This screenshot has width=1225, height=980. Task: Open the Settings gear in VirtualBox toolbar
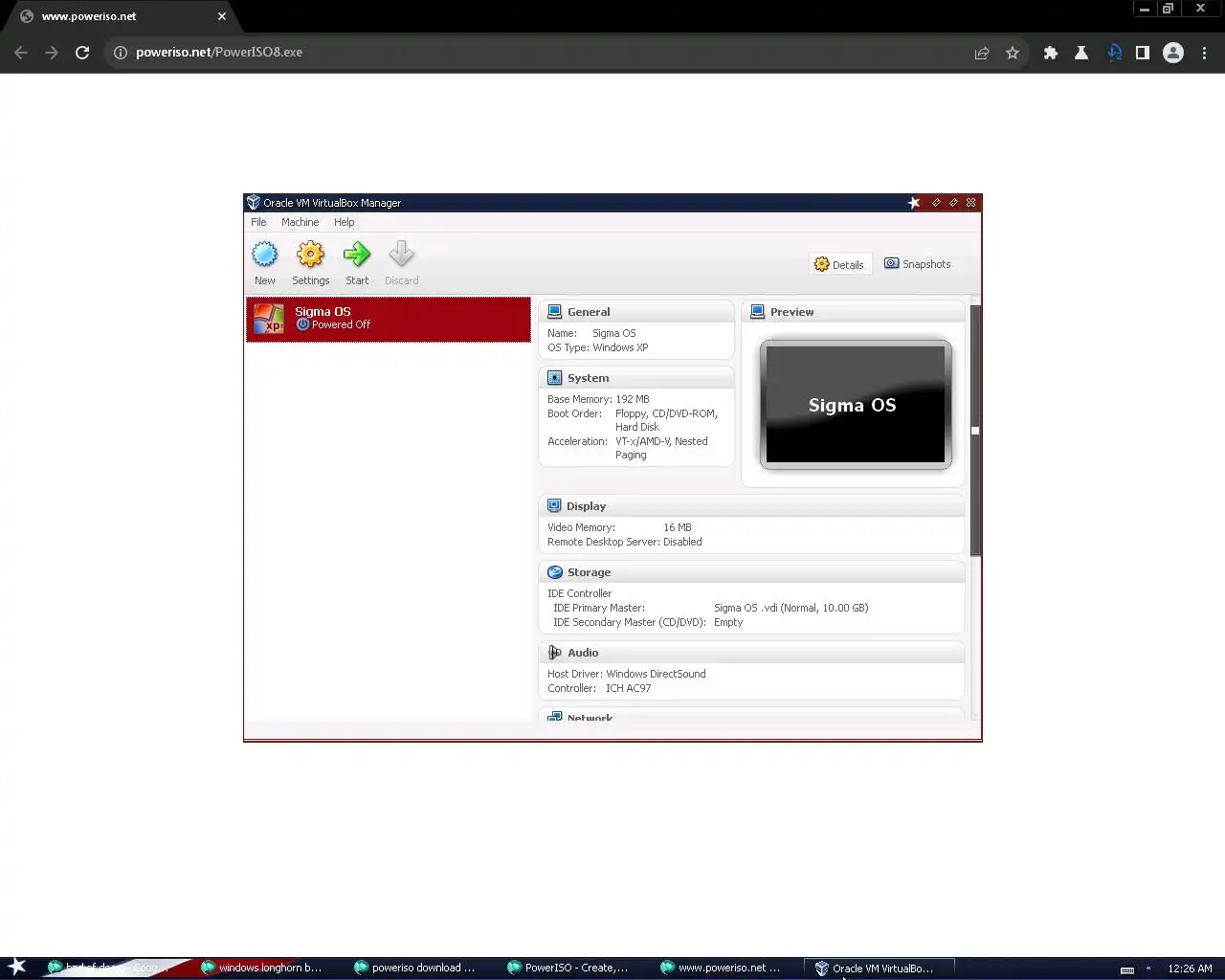click(310, 255)
